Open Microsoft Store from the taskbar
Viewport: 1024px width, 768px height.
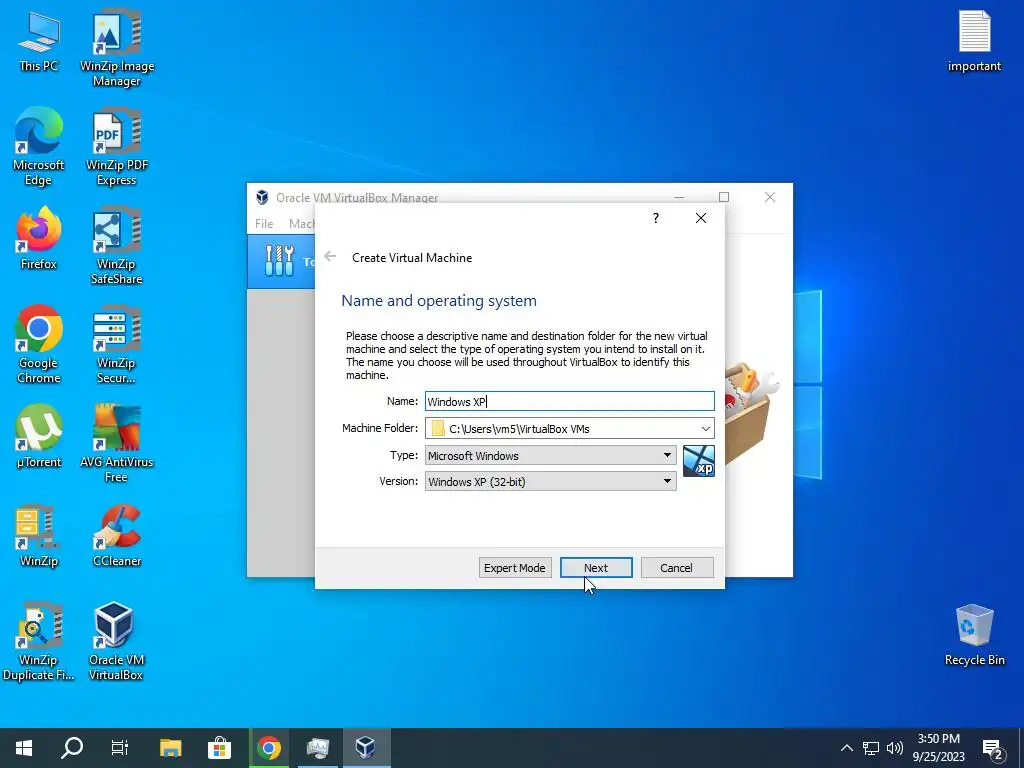(219, 748)
